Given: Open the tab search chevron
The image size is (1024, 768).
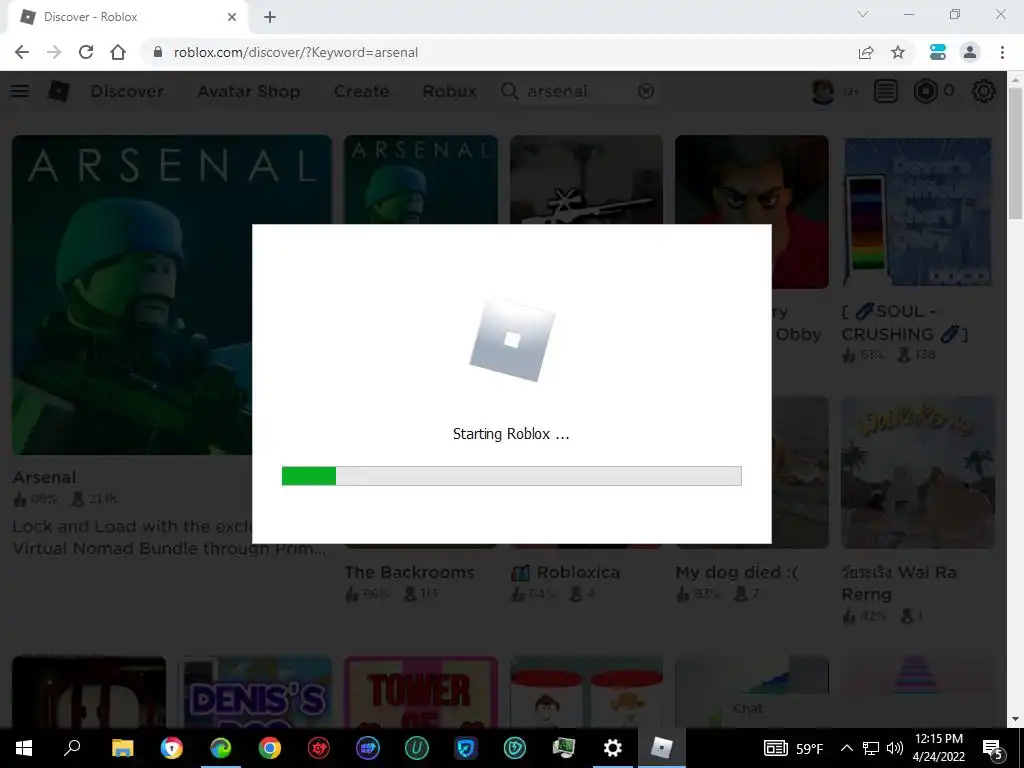Looking at the screenshot, I should pos(863,14).
